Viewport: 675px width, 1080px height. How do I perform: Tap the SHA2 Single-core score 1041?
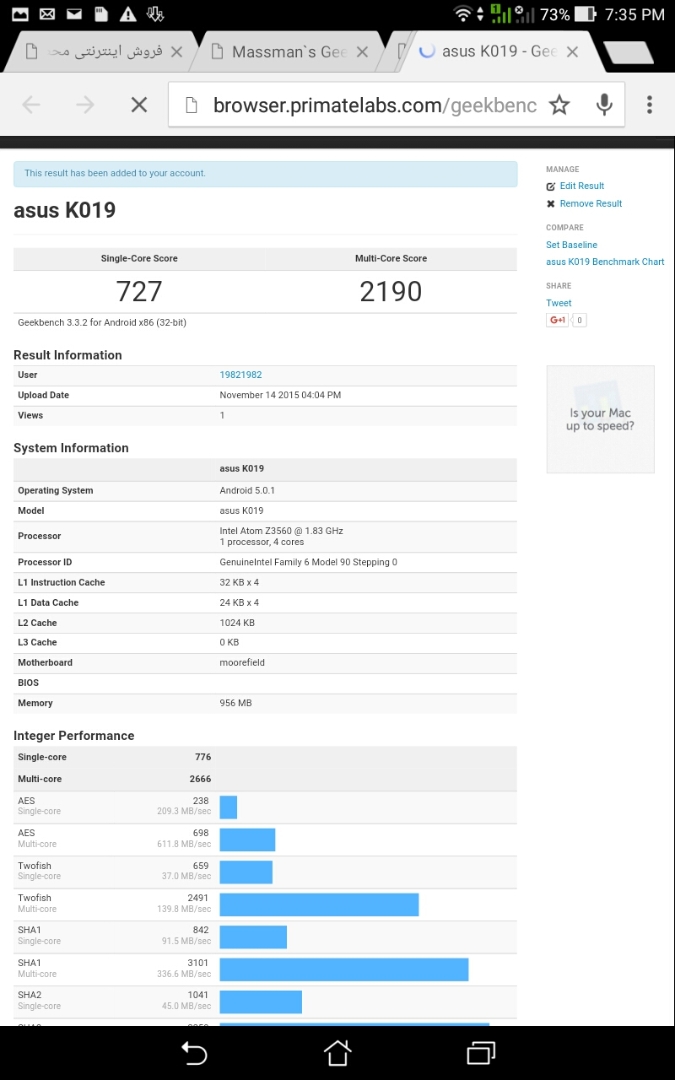tap(200, 995)
